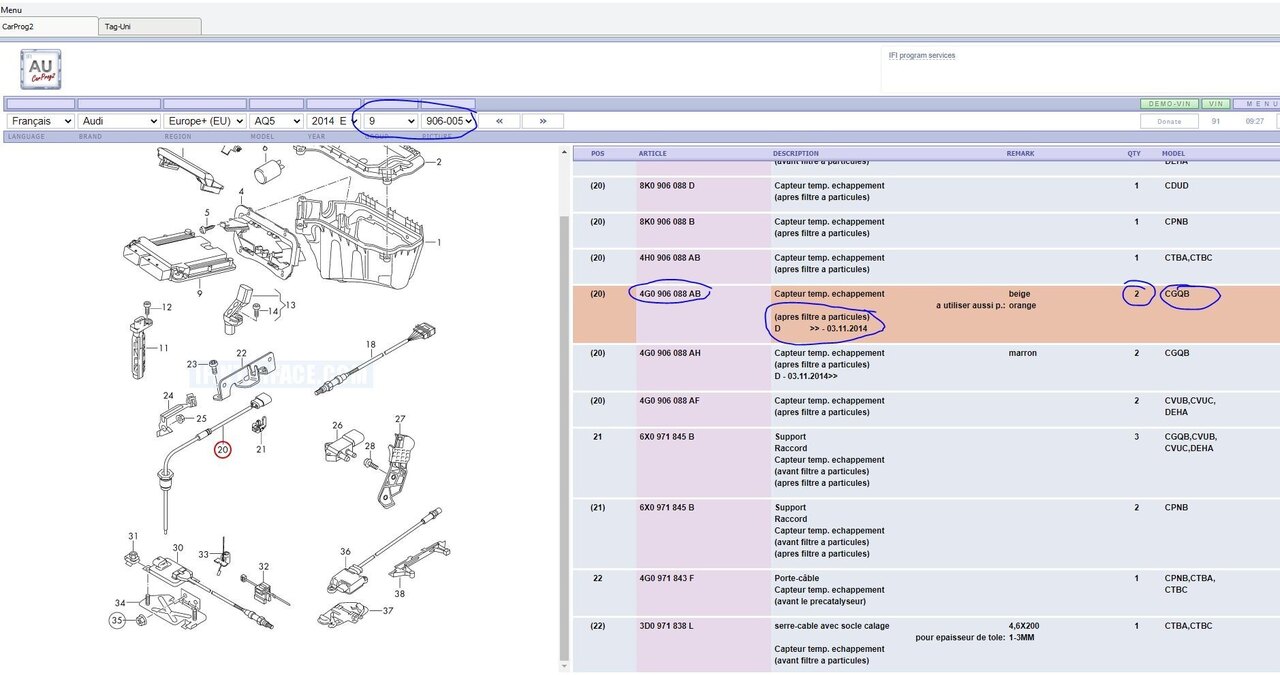The image size is (1280, 675).
Task: Follow the IFI program services link
Action: point(921,56)
